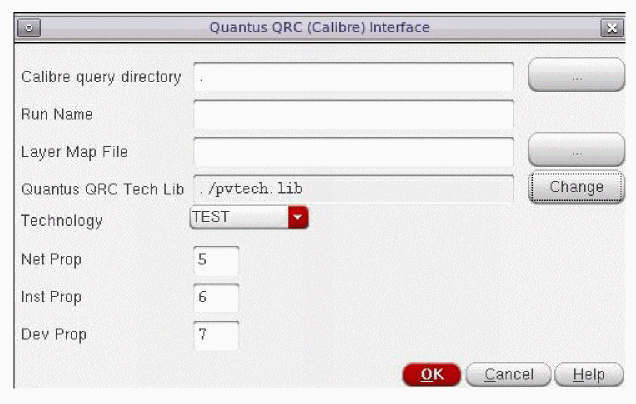Browse for a Layer Map File
The width and height of the screenshot is (636, 404).
[x=576, y=152]
